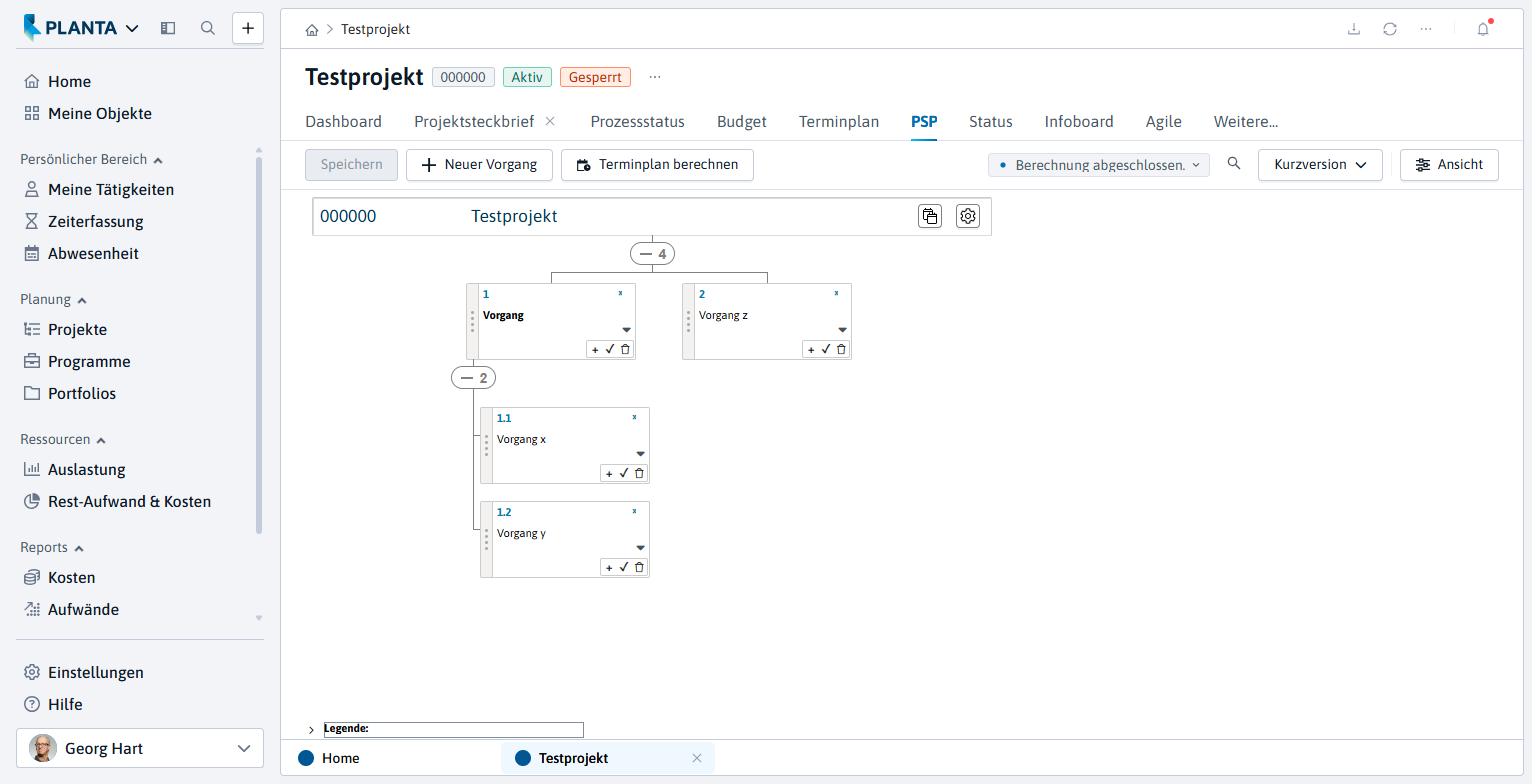Viewport: 1532px width, 784px height.
Task: Switch to the bottom Home tab
Action: [330, 758]
